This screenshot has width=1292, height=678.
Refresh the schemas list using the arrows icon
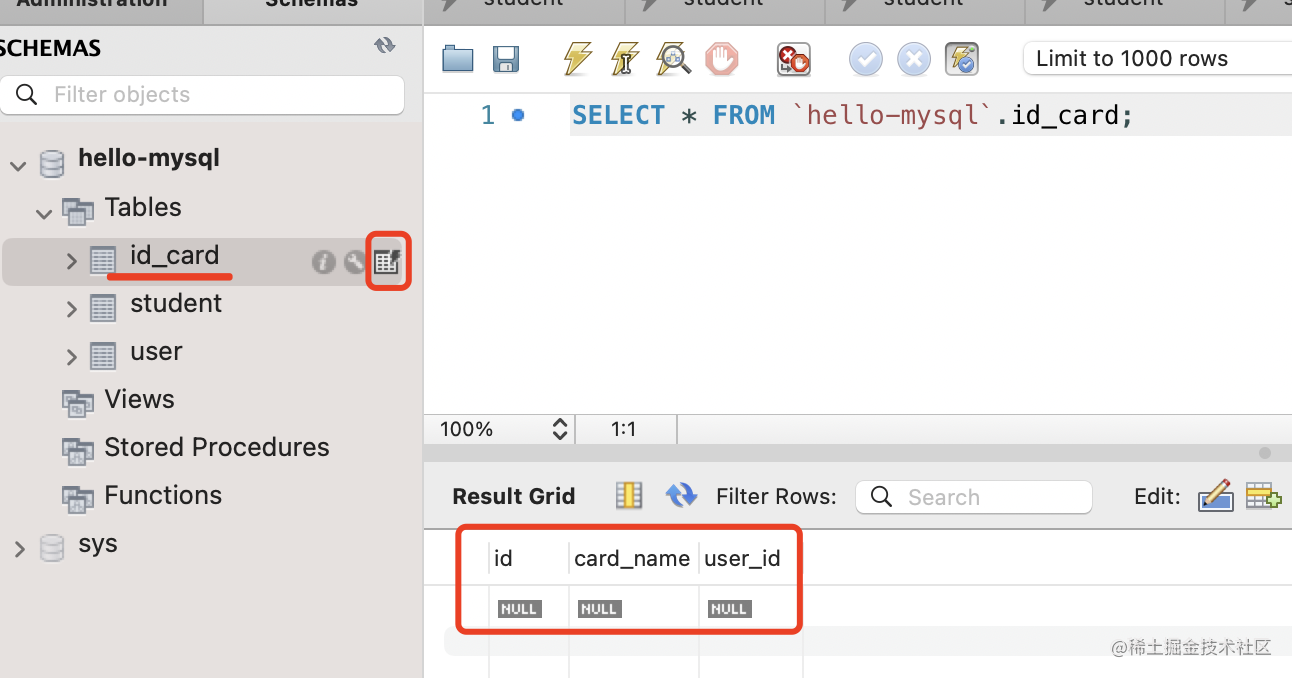384,46
